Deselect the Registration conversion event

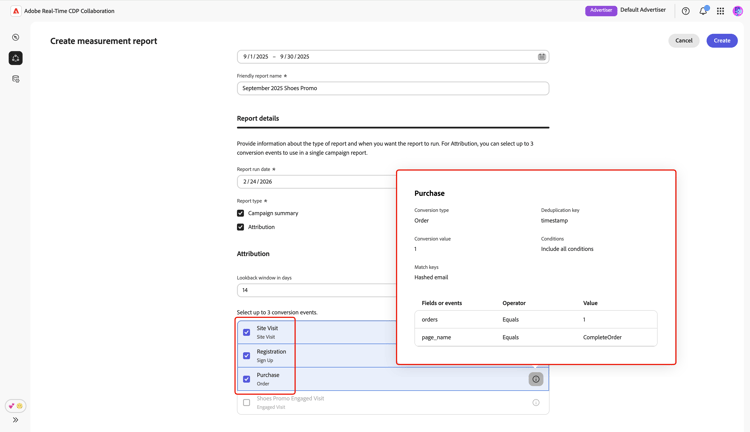point(247,356)
